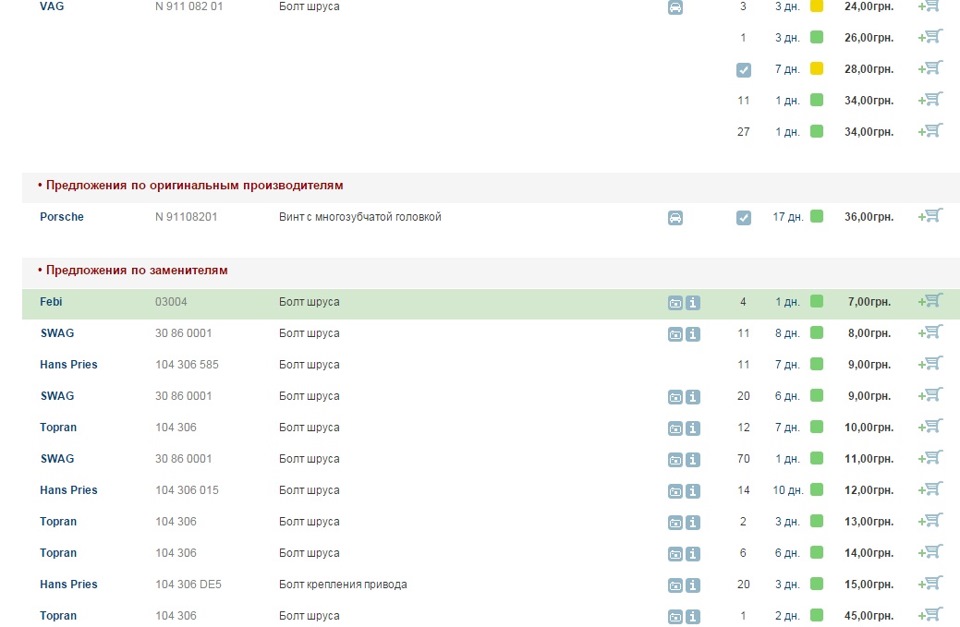Select part number N 911 082 01
Viewport: 960px width, 627px height.
click(x=189, y=6)
